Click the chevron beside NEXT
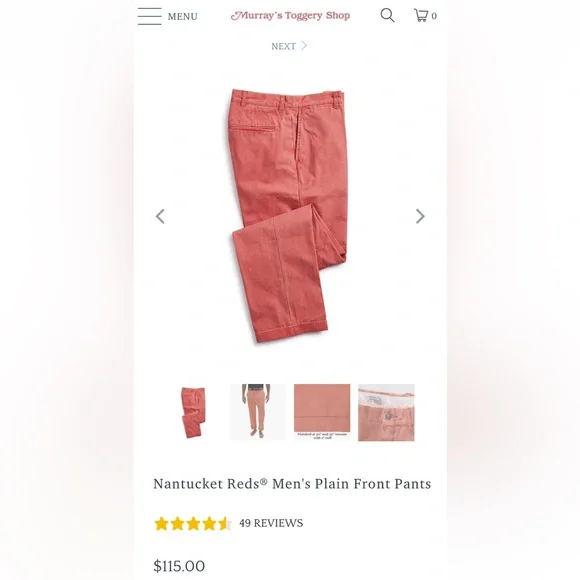 pyautogui.click(x=304, y=45)
